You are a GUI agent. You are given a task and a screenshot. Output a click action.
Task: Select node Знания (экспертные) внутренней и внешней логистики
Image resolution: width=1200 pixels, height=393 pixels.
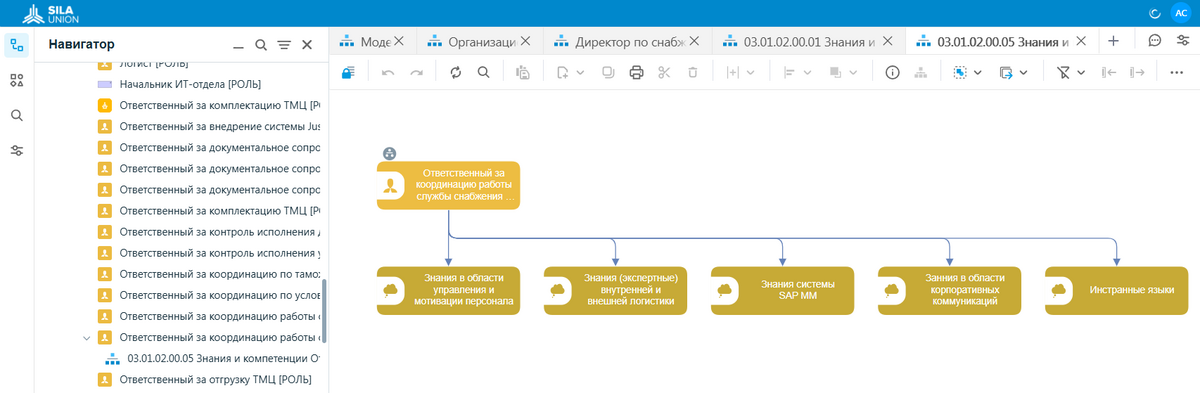click(x=616, y=290)
